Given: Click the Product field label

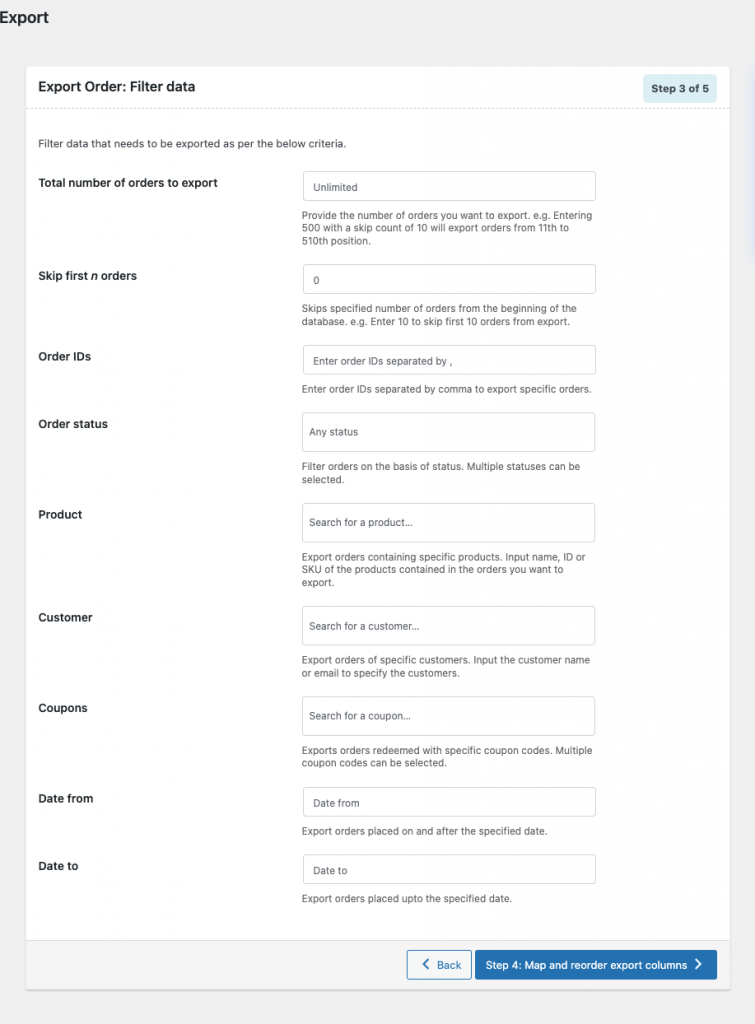Looking at the screenshot, I should [60, 515].
